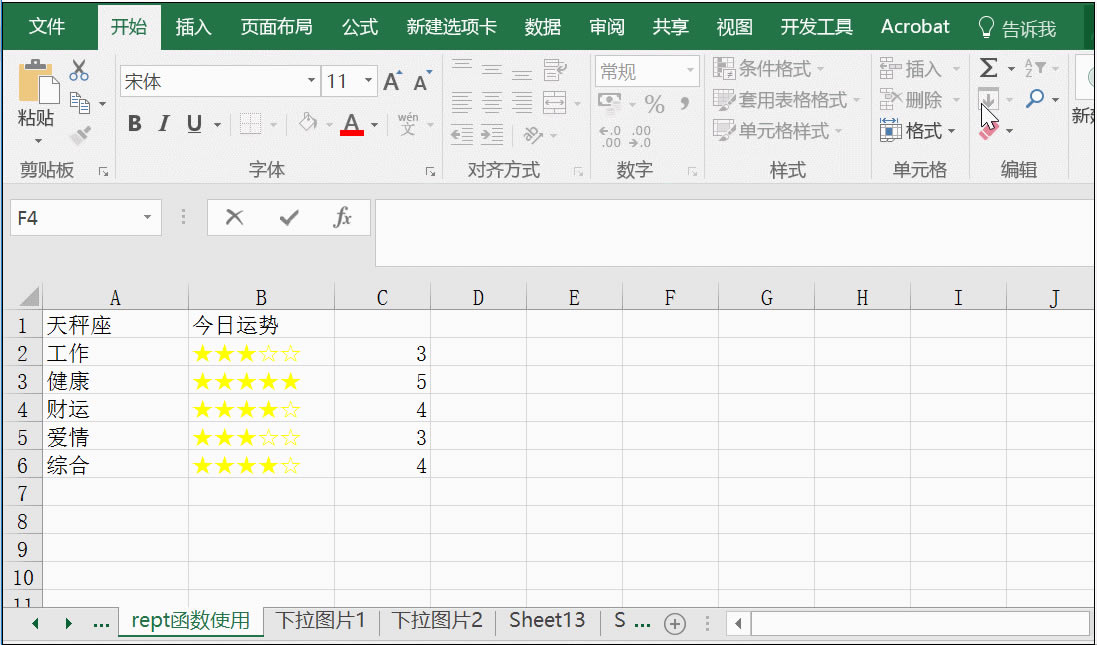Open the font name dropdown

coord(310,80)
